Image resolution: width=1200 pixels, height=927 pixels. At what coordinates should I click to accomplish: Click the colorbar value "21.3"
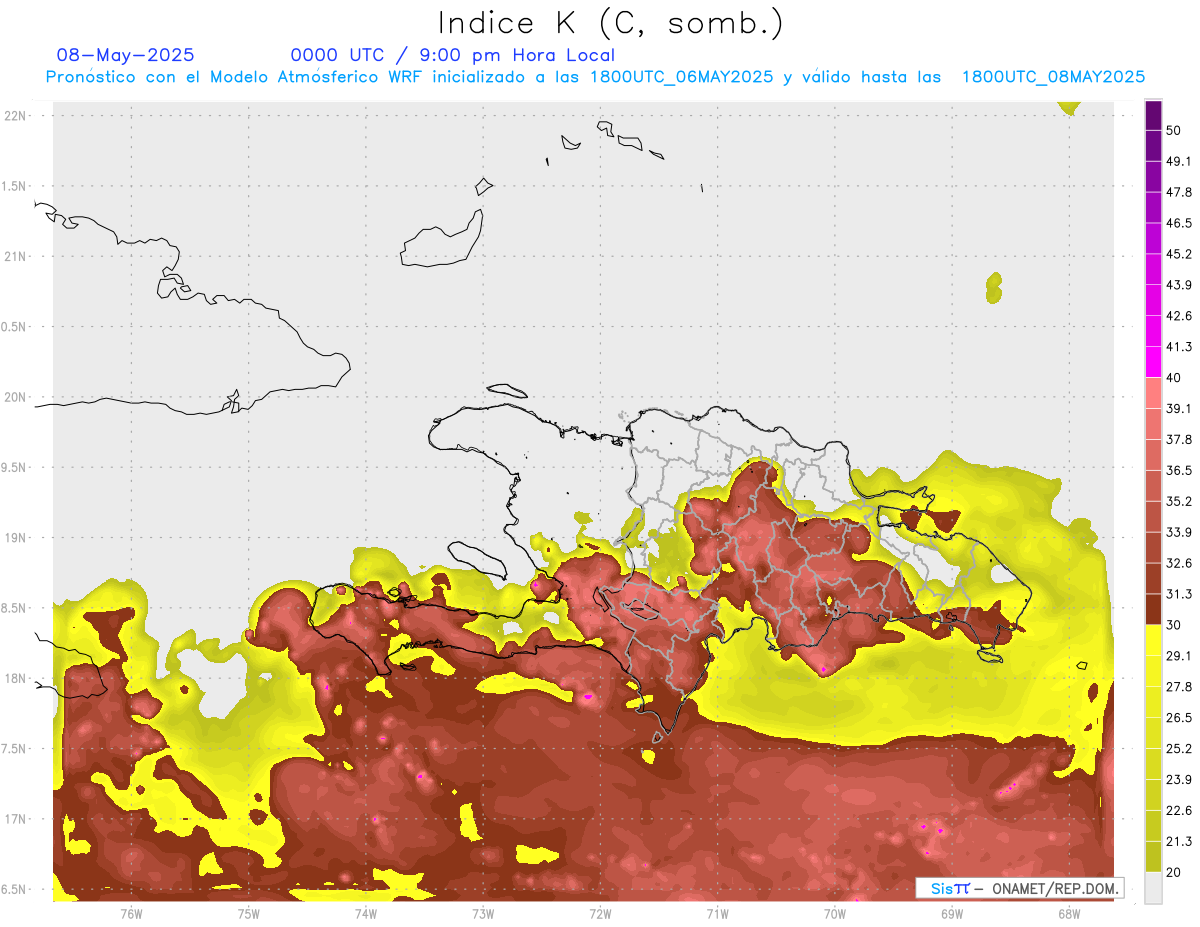coord(1178,842)
